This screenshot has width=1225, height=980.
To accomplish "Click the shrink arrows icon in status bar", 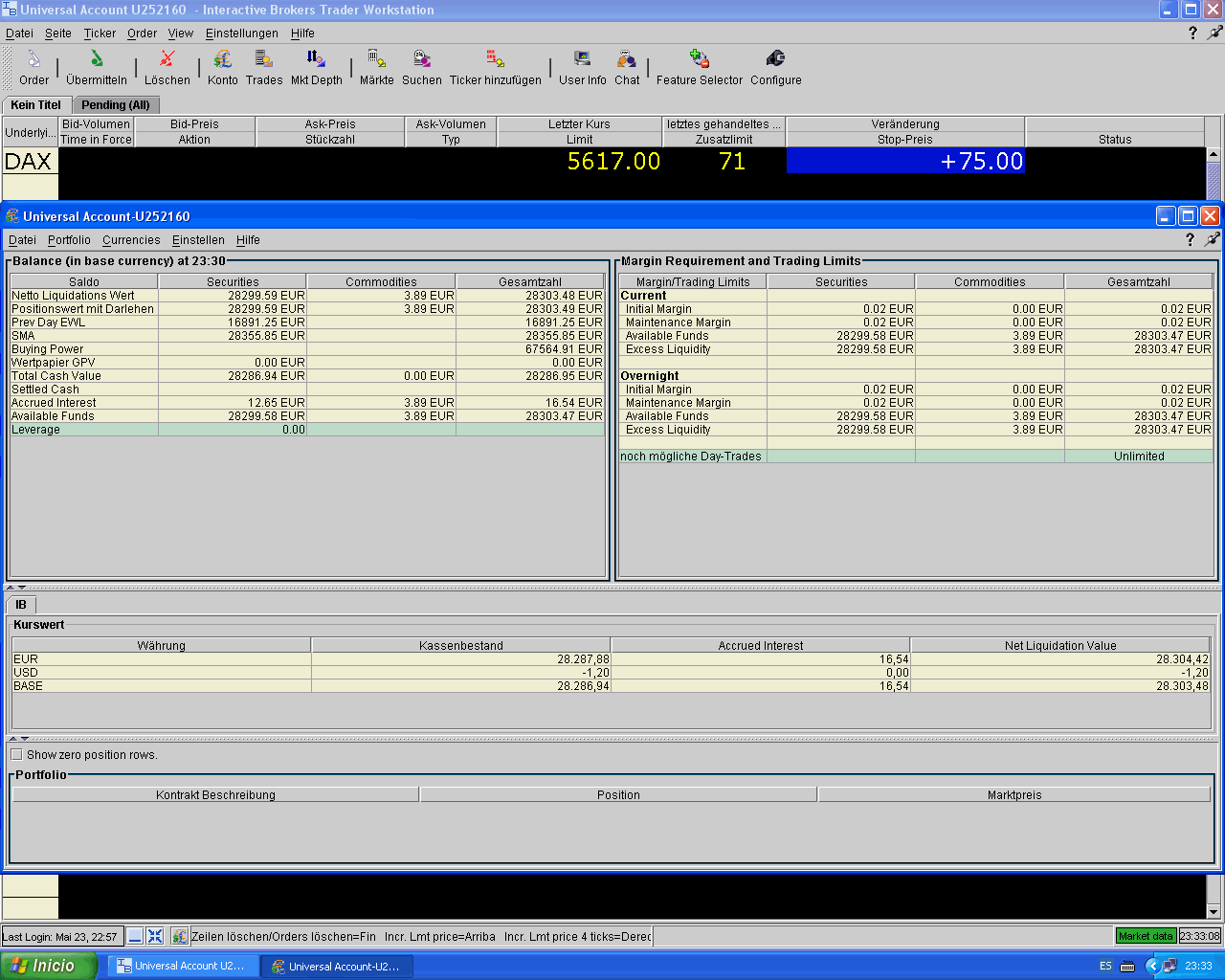I will point(155,936).
